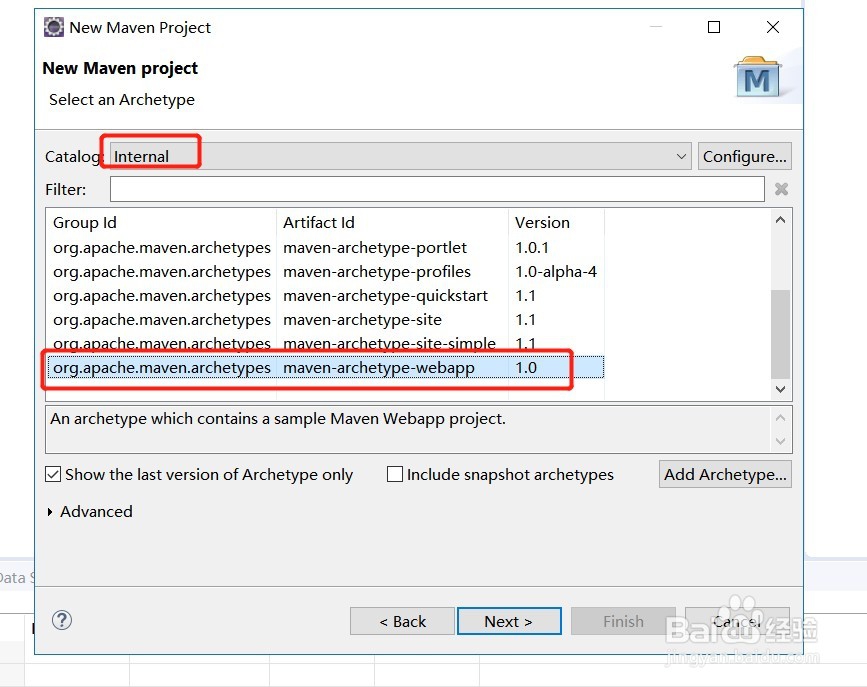Click the Next button
Image resolution: width=867 pixels, height=687 pixels.
click(x=508, y=621)
